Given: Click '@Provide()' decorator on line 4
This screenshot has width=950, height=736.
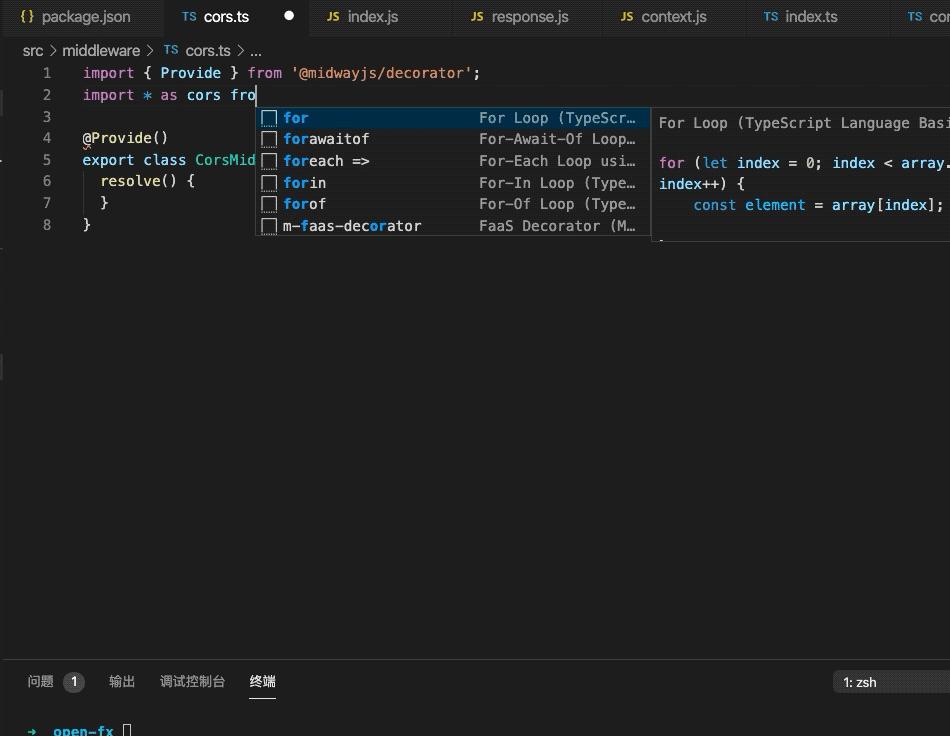Looking at the screenshot, I should point(125,138).
